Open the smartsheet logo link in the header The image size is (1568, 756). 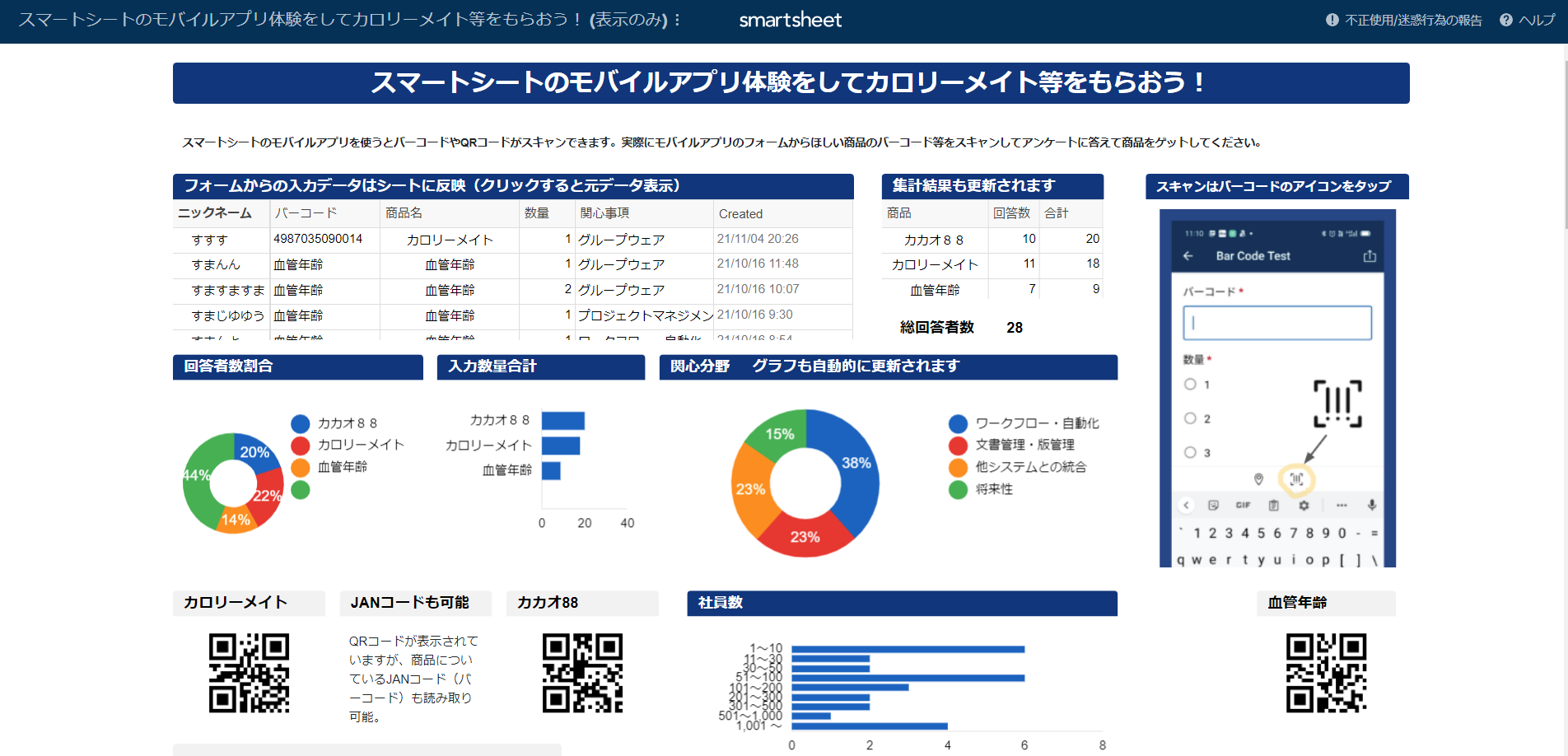pos(791,20)
